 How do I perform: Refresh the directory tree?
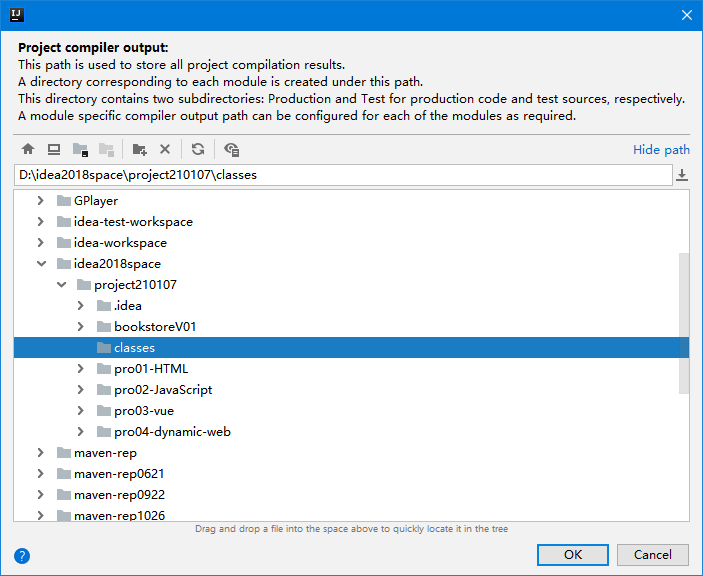point(198,149)
